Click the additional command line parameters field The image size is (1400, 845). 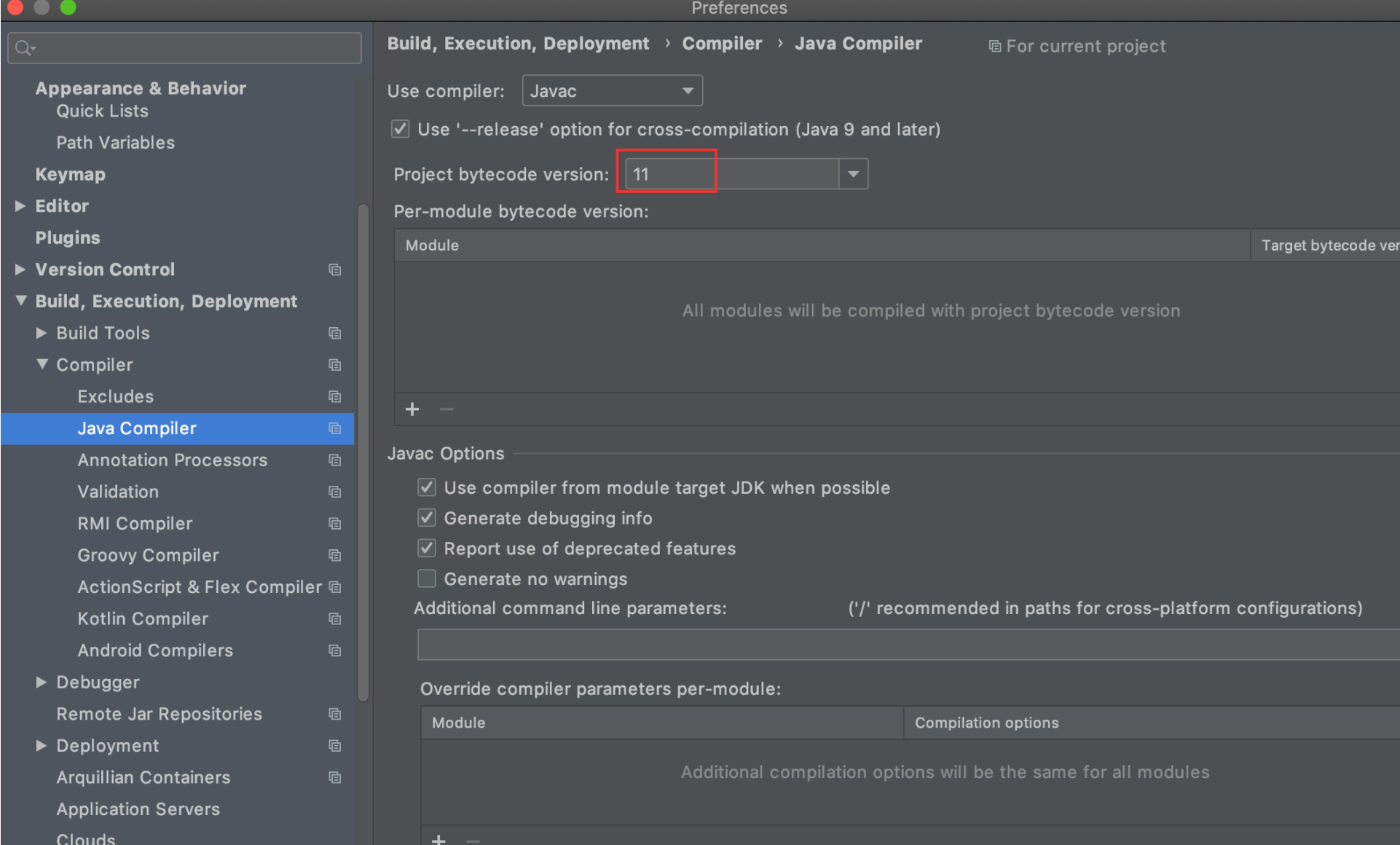[x=903, y=645]
